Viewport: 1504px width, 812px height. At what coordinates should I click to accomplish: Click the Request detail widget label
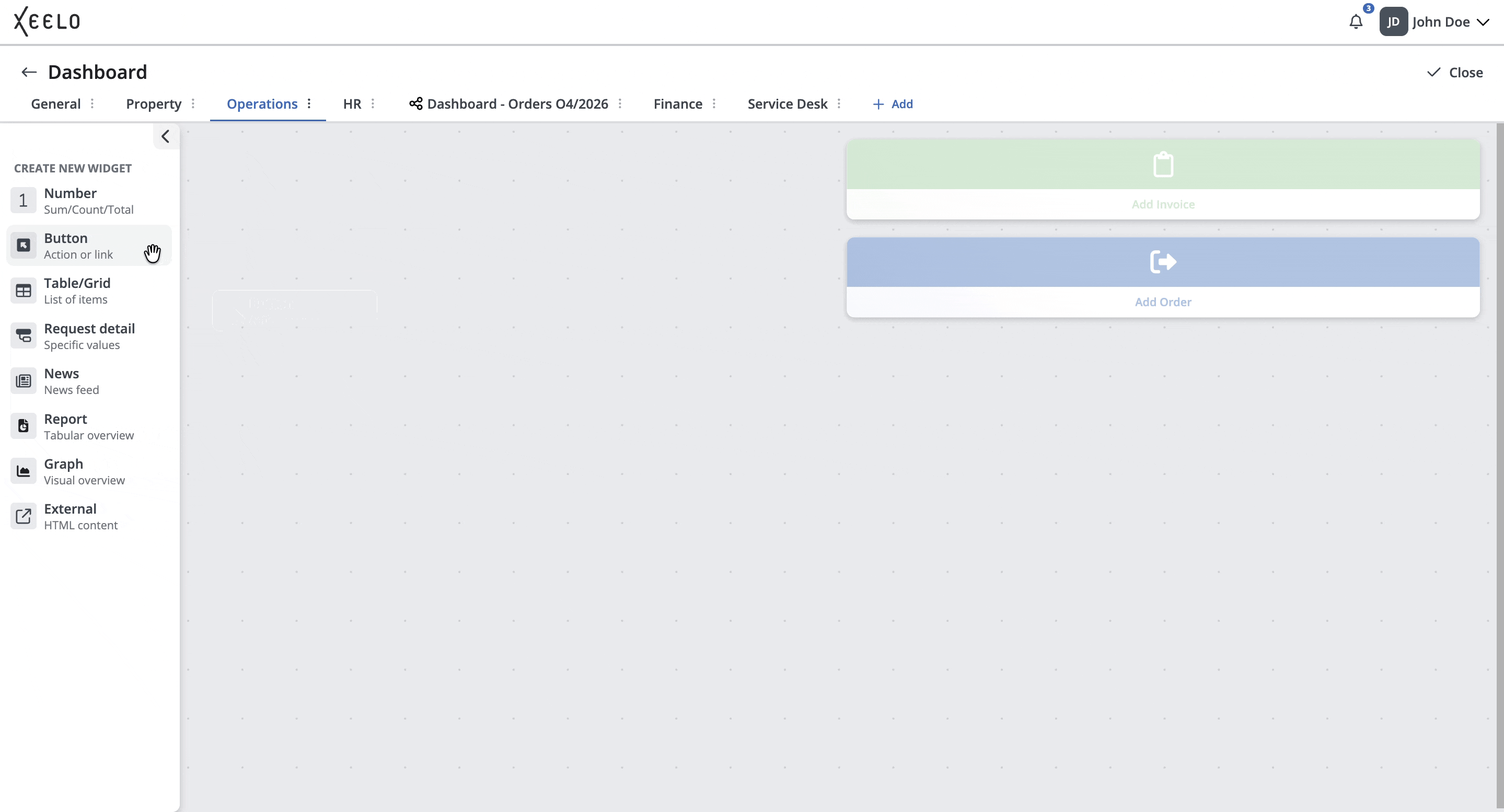(x=89, y=329)
